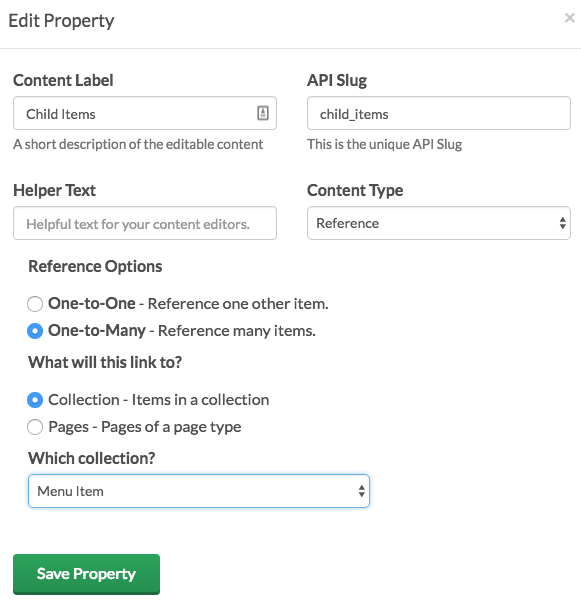The image size is (581, 607).
Task: Save the property with the green button
Action: tap(86, 574)
